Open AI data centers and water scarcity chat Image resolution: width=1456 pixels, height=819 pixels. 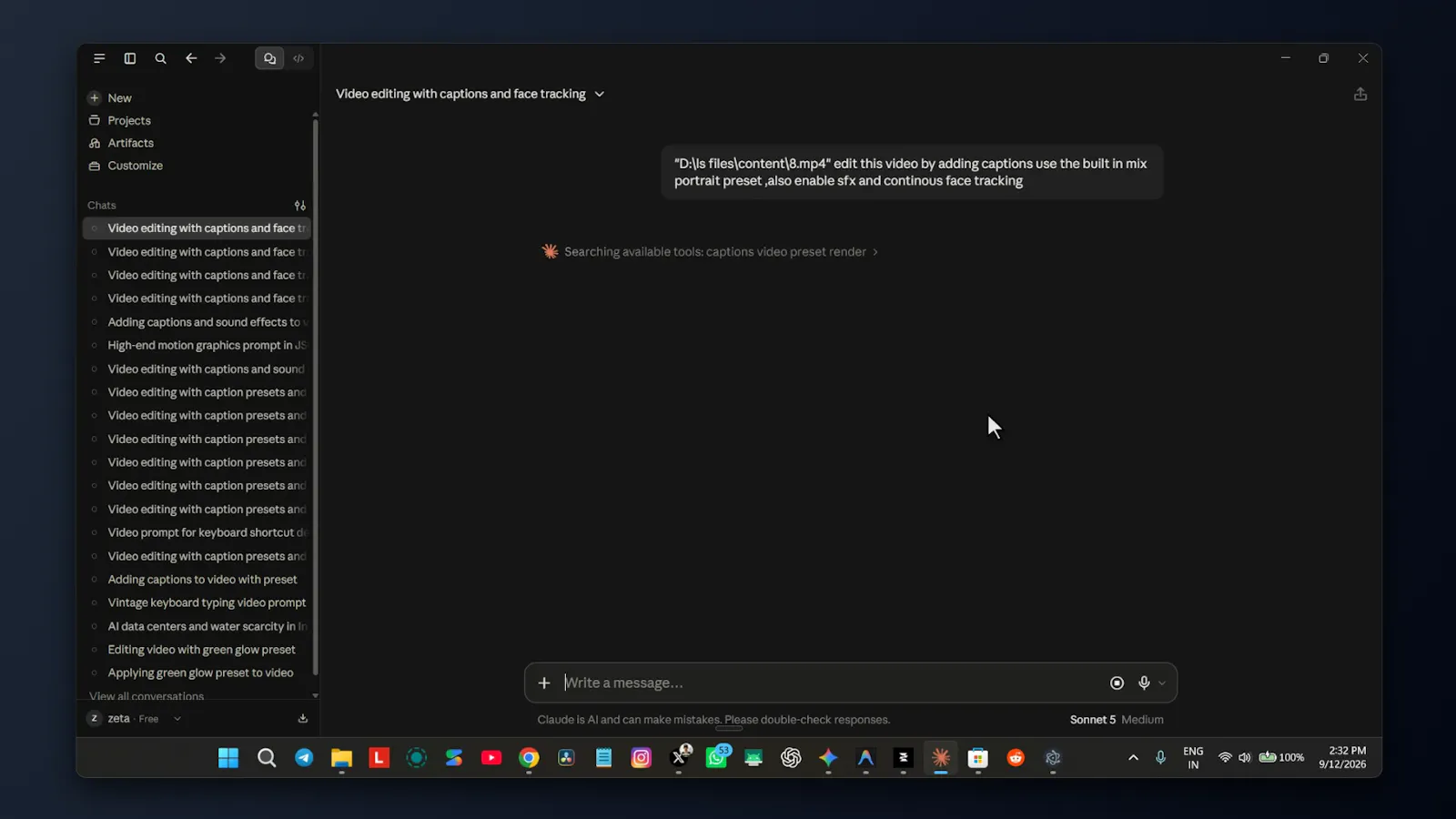[197, 627]
